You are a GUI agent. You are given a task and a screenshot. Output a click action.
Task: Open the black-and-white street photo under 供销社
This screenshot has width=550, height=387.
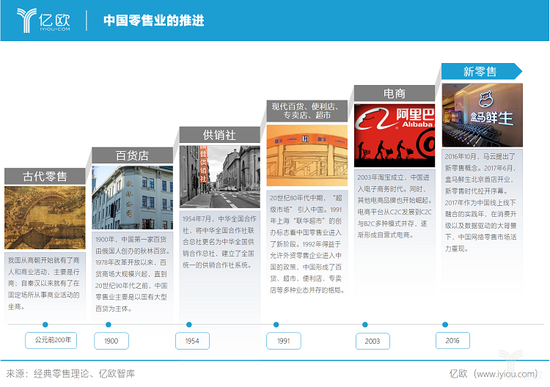click(220, 176)
